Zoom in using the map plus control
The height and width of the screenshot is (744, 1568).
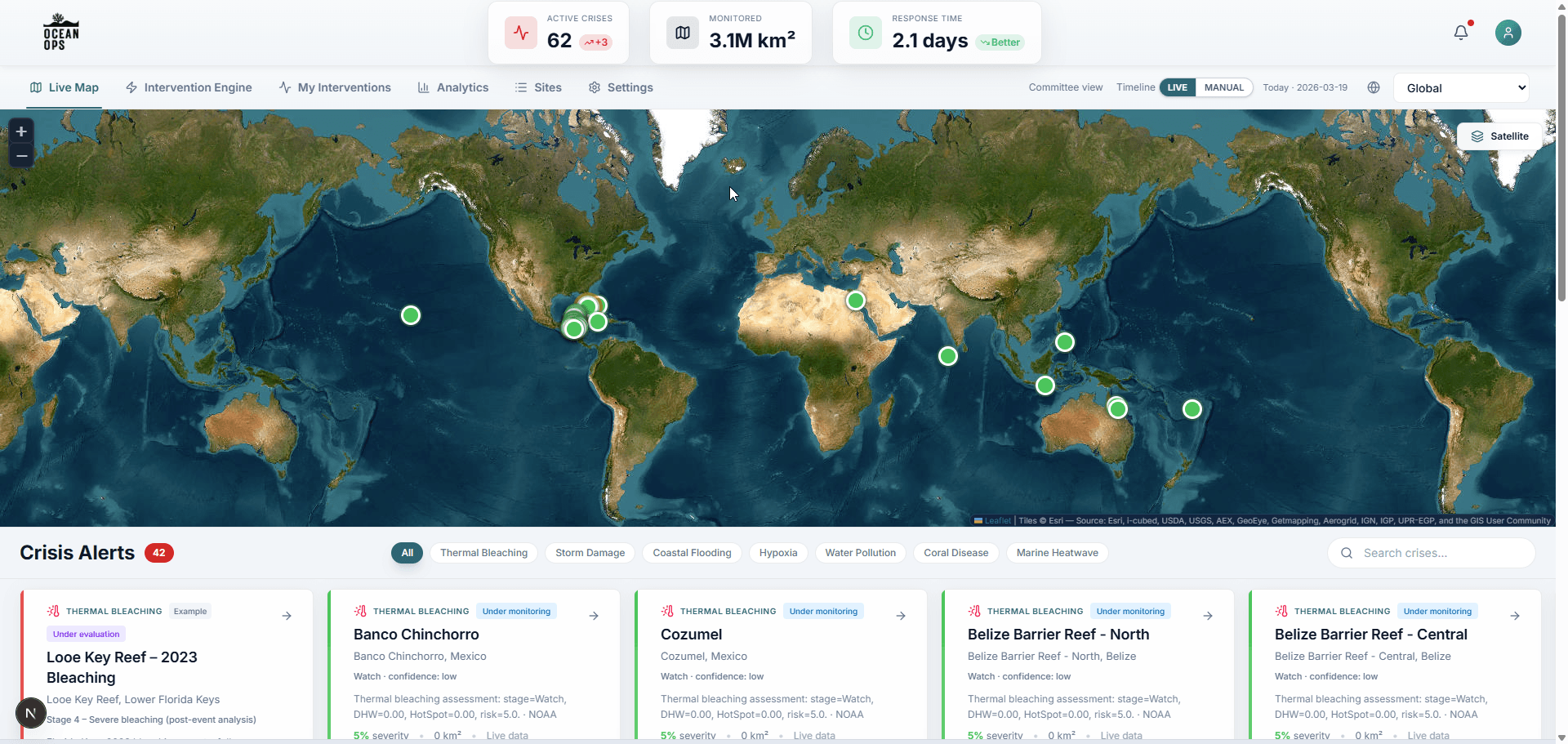20,131
